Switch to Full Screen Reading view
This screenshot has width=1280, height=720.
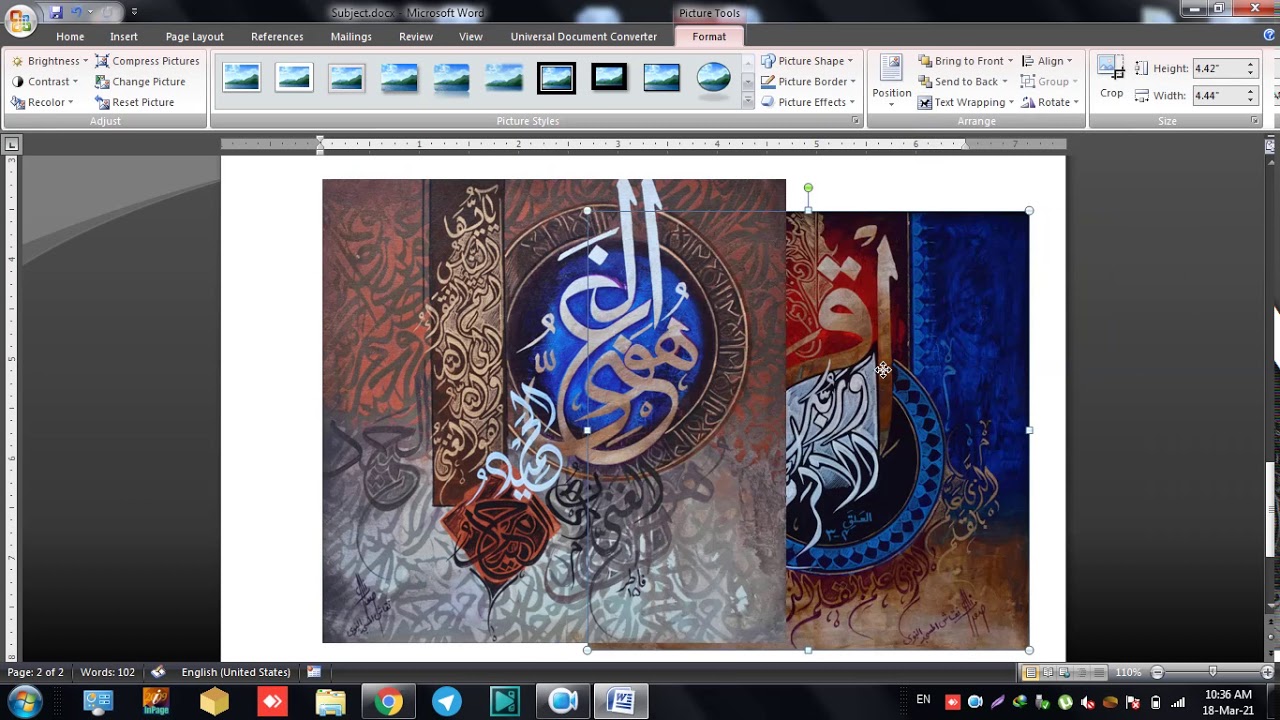tap(1048, 672)
